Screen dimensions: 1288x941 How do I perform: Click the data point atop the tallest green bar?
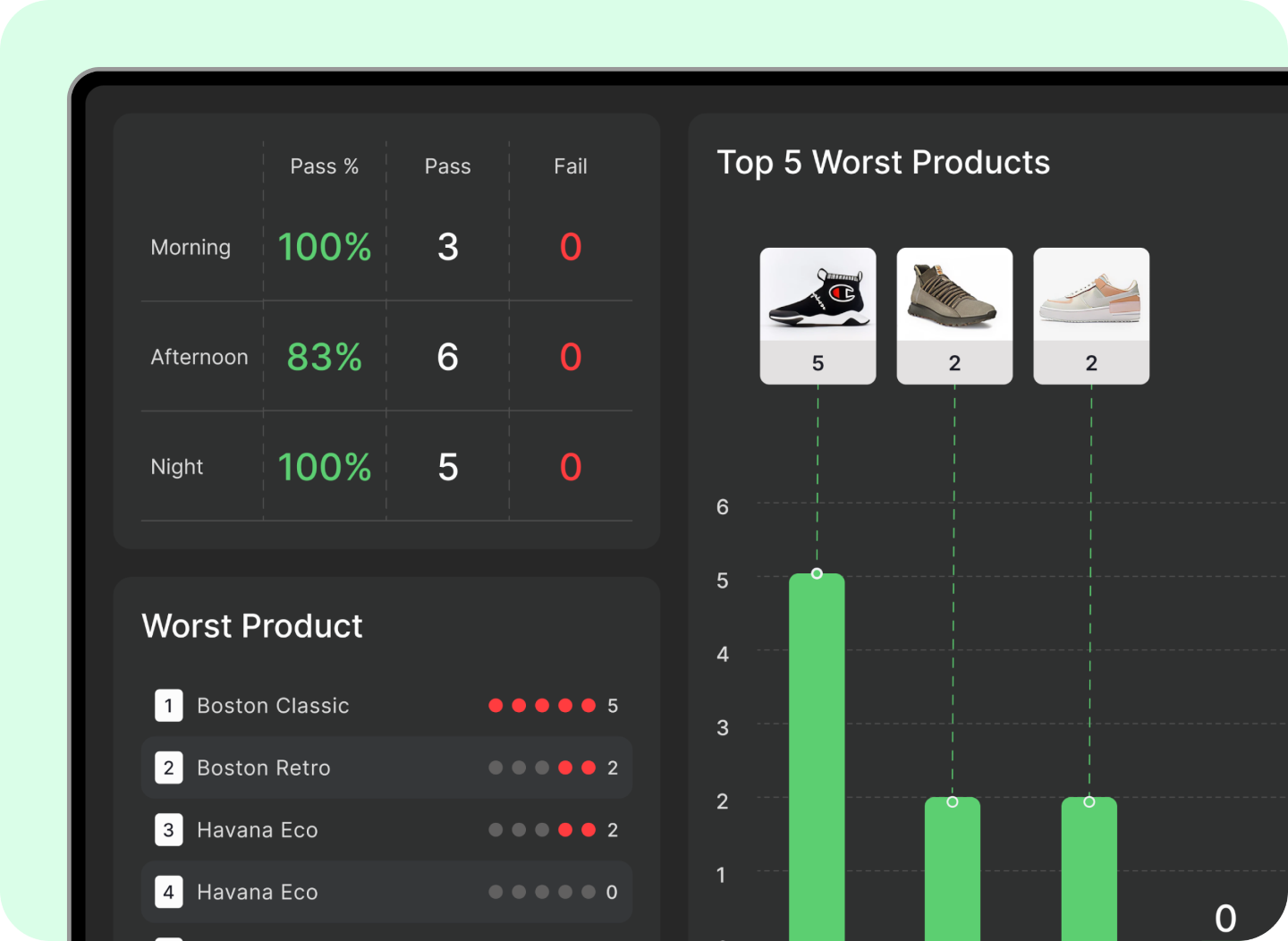point(817,573)
